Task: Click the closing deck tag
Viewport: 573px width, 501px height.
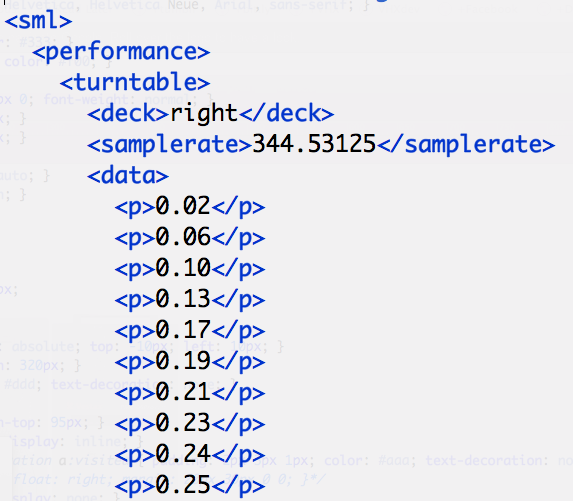Action: pyautogui.click(x=286, y=113)
